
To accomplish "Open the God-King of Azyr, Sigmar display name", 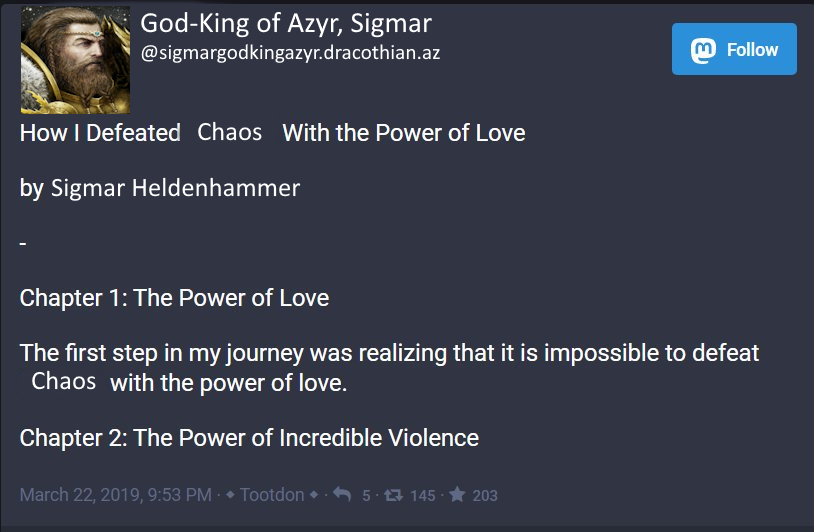I will [x=285, y=23].
